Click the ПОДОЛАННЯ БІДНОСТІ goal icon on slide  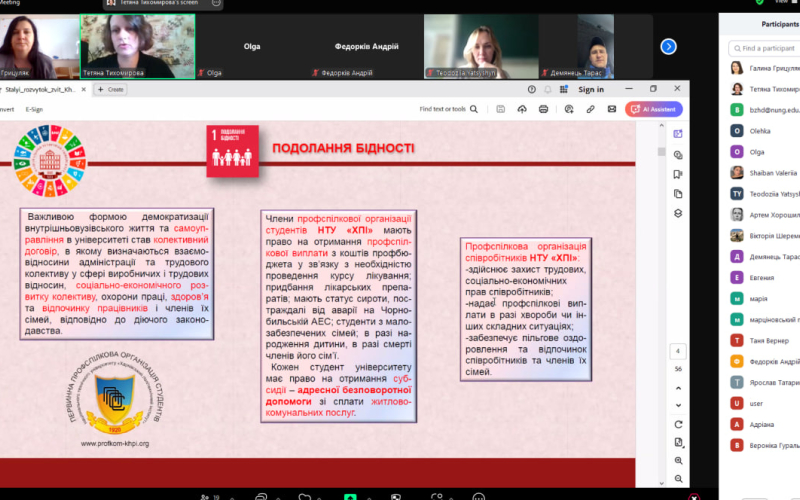233,151
